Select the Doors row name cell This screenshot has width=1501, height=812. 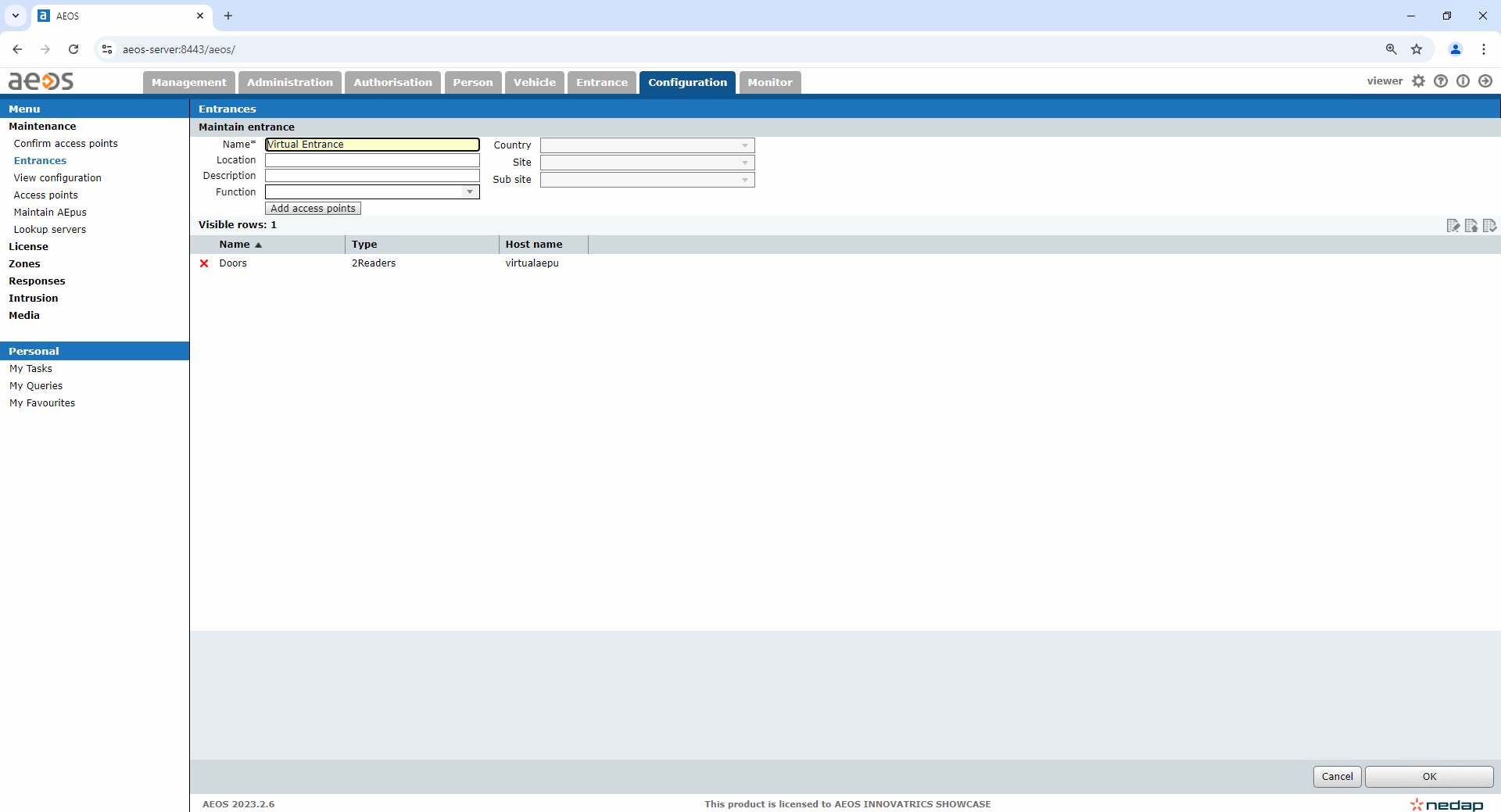pyautogui.click(x=233, y=263)
